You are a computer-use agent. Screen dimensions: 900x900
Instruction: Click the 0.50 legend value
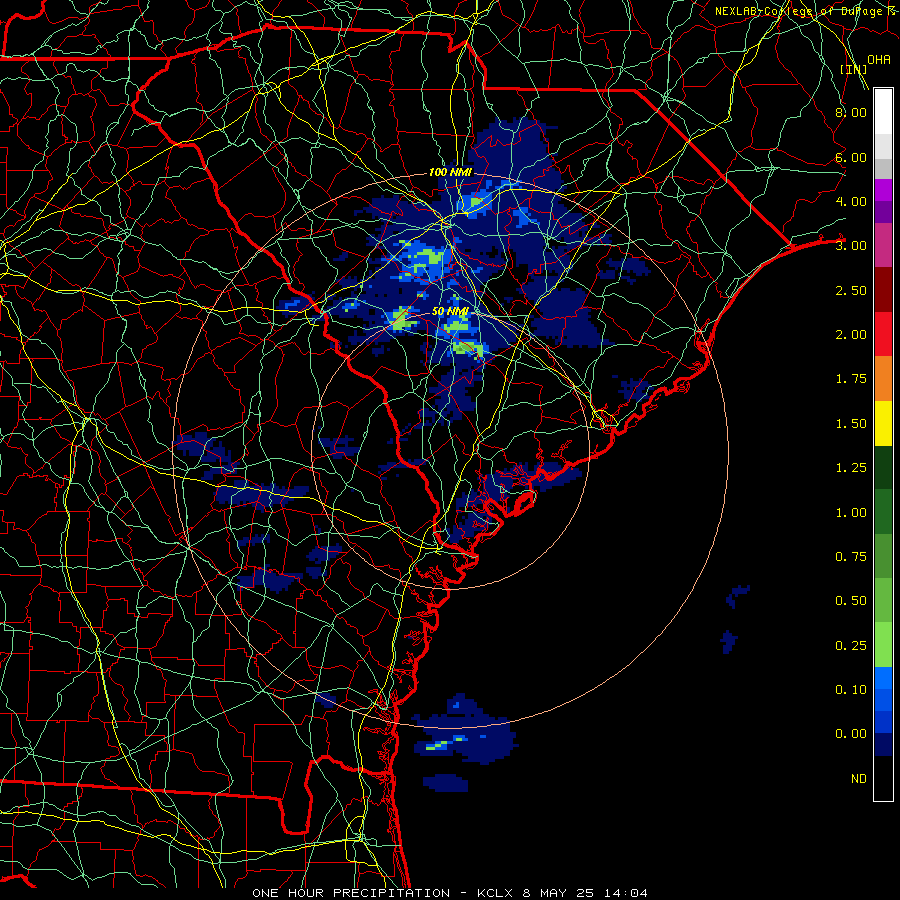[851, 601]
